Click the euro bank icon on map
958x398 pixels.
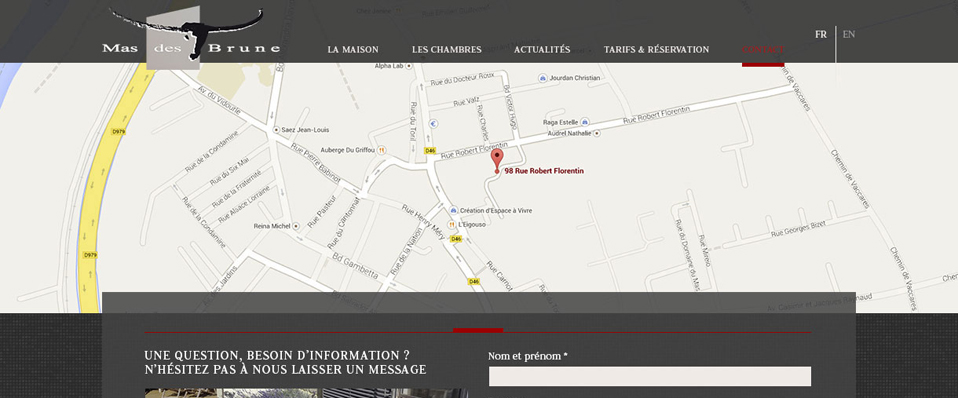pyautogui.click(x=433, y=123)
